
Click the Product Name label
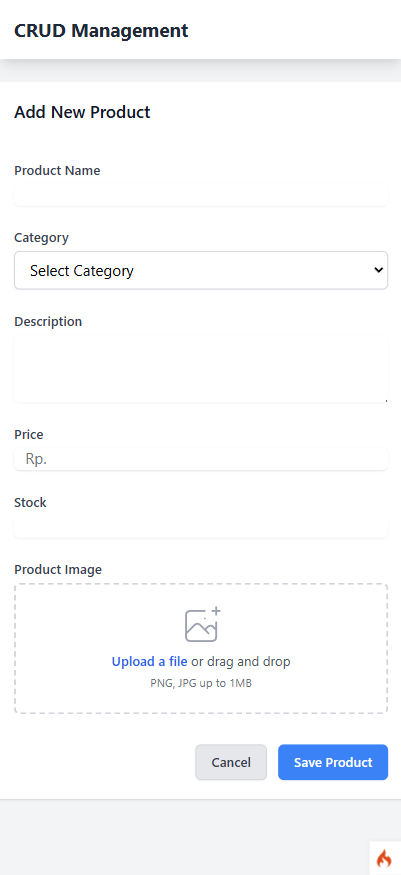point(57,171)
